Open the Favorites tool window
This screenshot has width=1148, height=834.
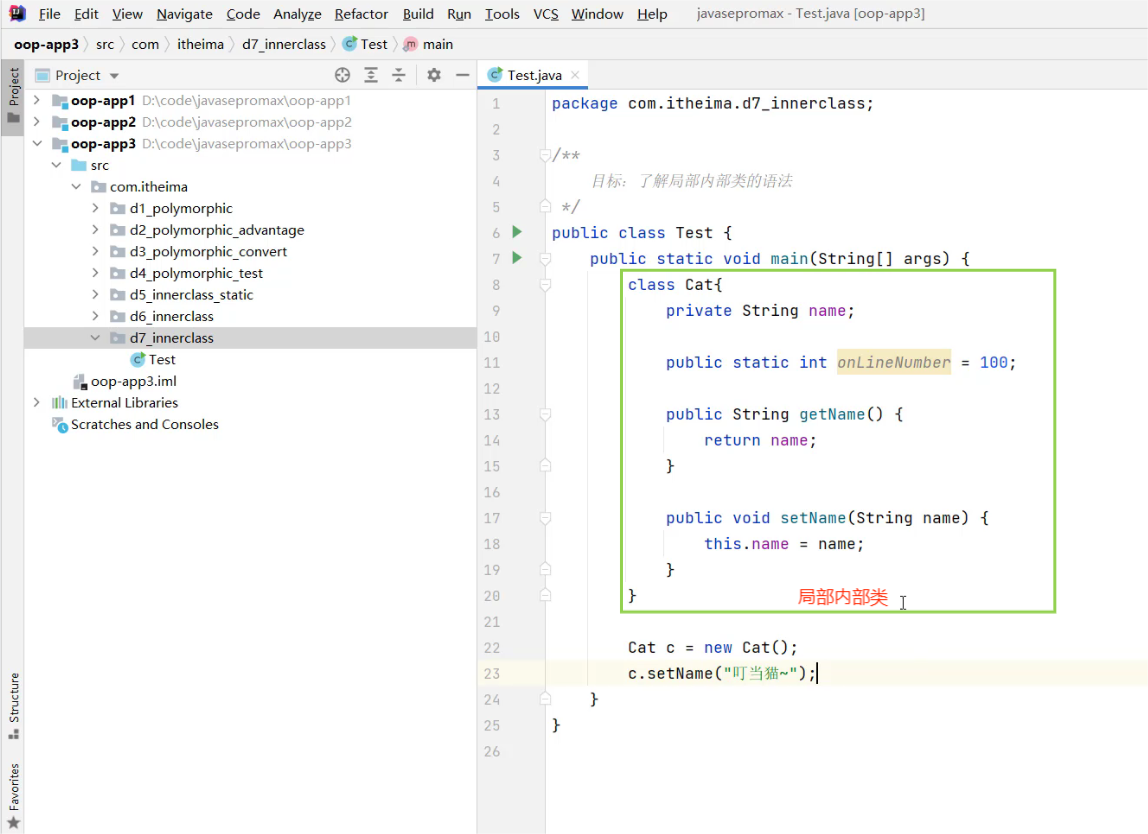click(x=14, y=795)
